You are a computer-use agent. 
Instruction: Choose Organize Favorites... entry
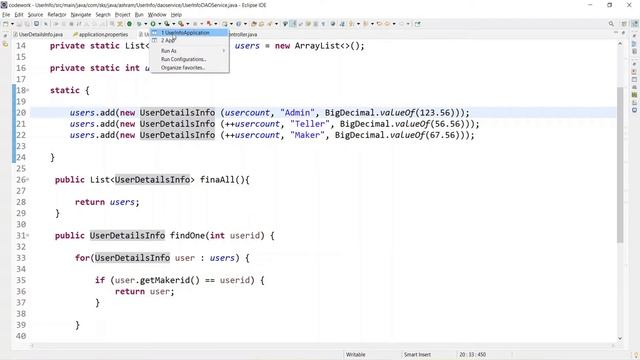pyautogui.click(x=190, y=68)
